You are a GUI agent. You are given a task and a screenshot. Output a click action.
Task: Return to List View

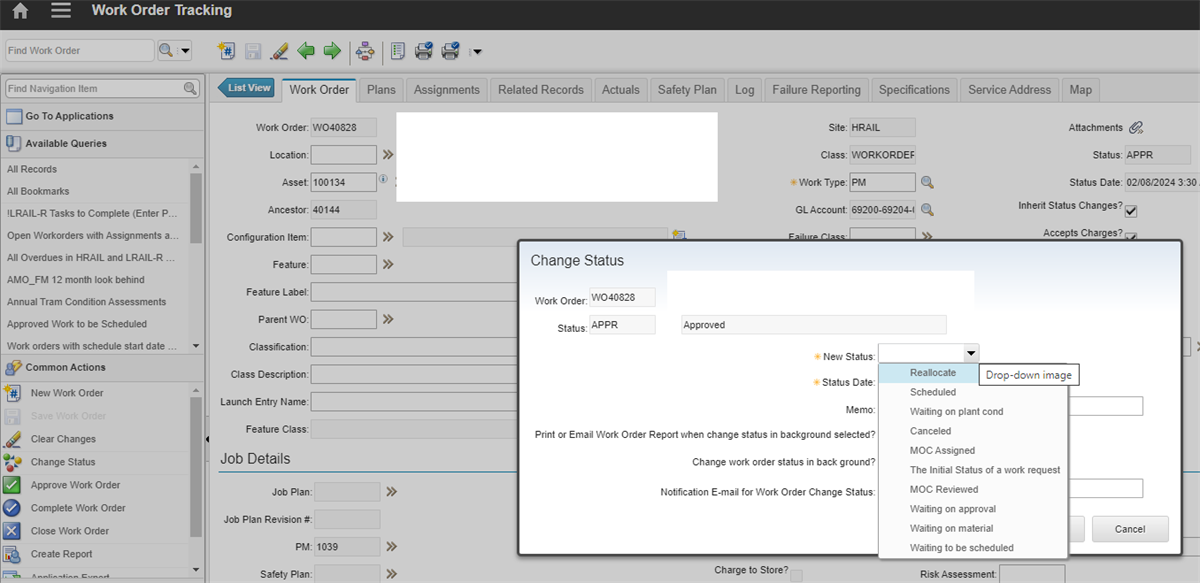[x=246, y=87]
